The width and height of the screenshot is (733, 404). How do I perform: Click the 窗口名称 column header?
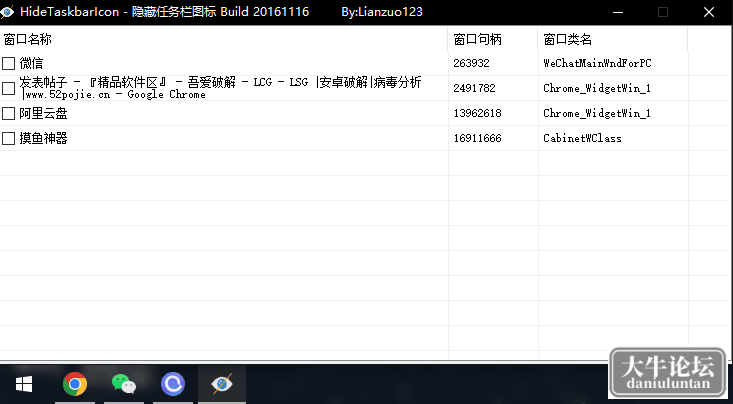224,39
